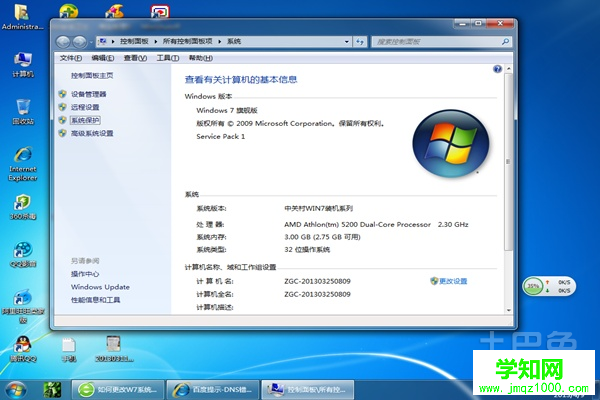Click the Windows Start orb

tap(15, 390)
